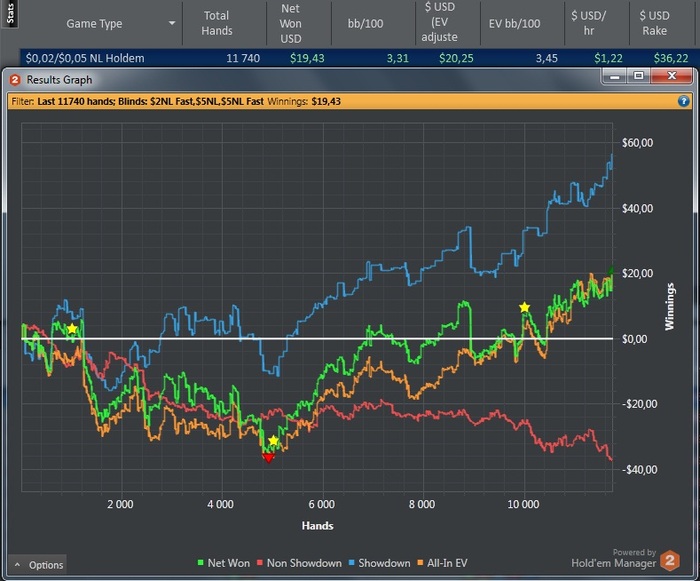Screen dimensions: 700x581
Task: Click the Winnings: $19,43 text in filter bar
Action: 304,101
